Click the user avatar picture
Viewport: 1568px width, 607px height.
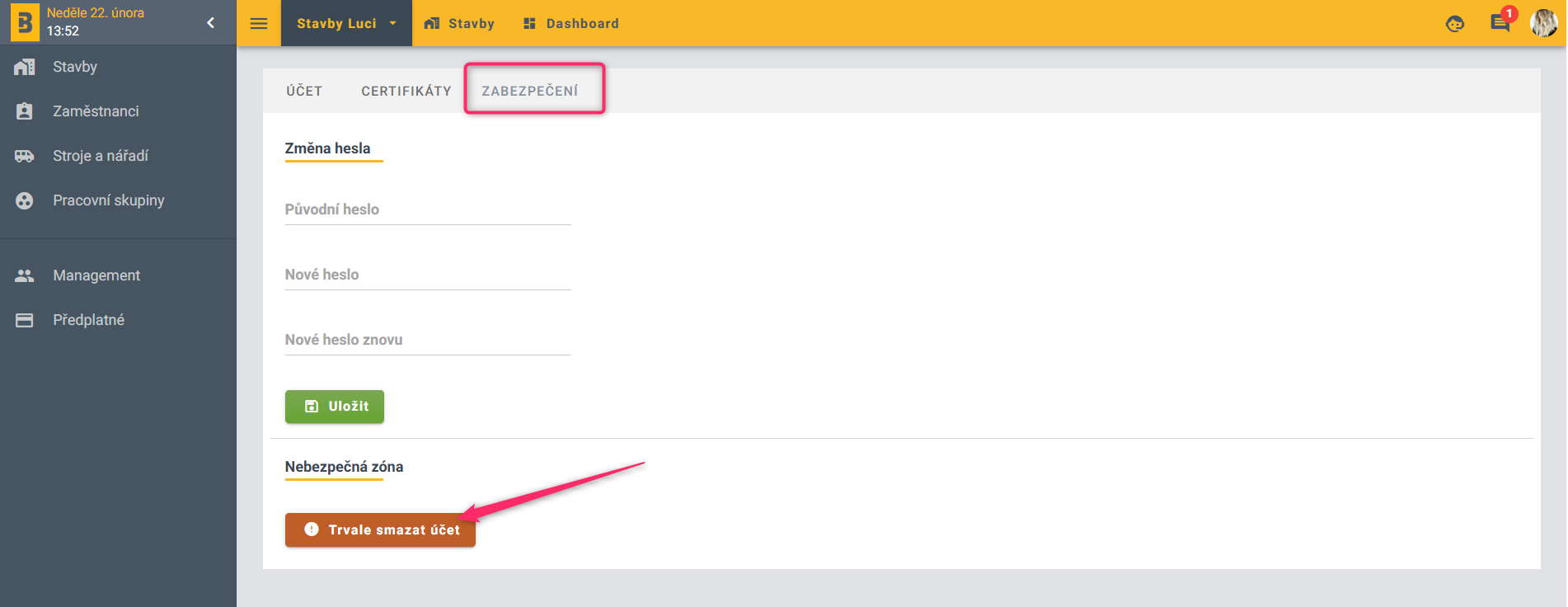click(1543, 23)
